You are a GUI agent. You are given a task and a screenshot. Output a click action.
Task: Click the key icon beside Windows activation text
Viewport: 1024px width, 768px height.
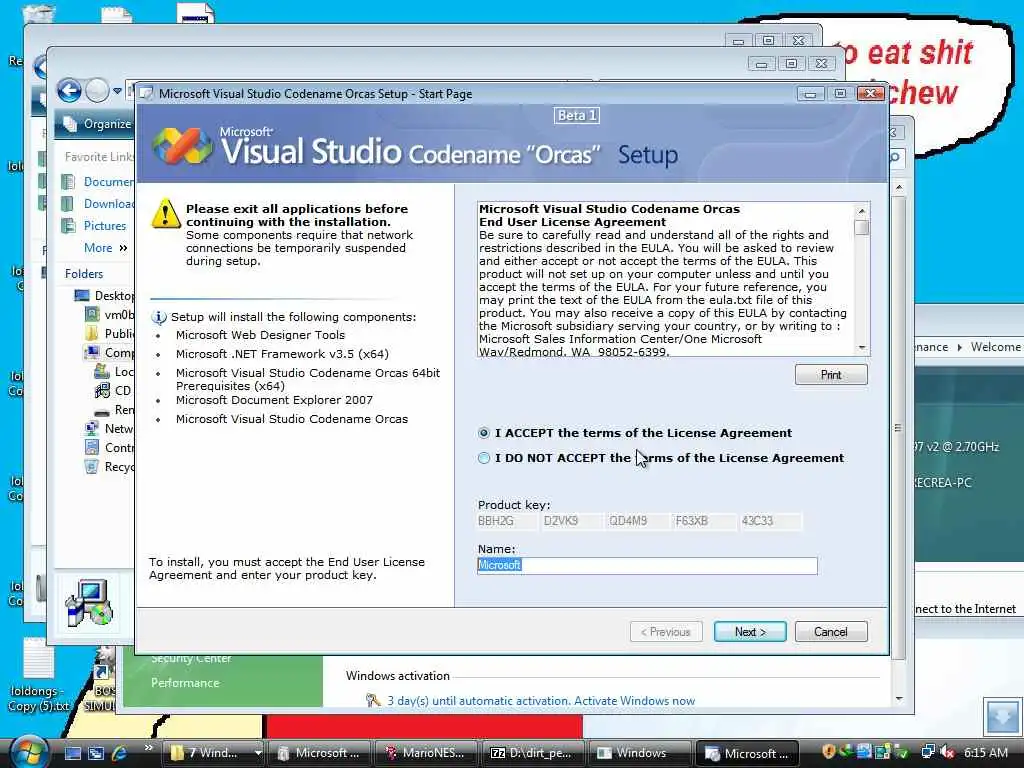373,700
